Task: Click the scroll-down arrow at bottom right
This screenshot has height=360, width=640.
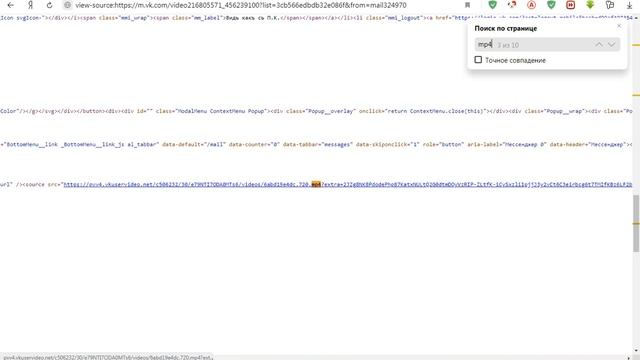Action: click(x=636, y=351)
